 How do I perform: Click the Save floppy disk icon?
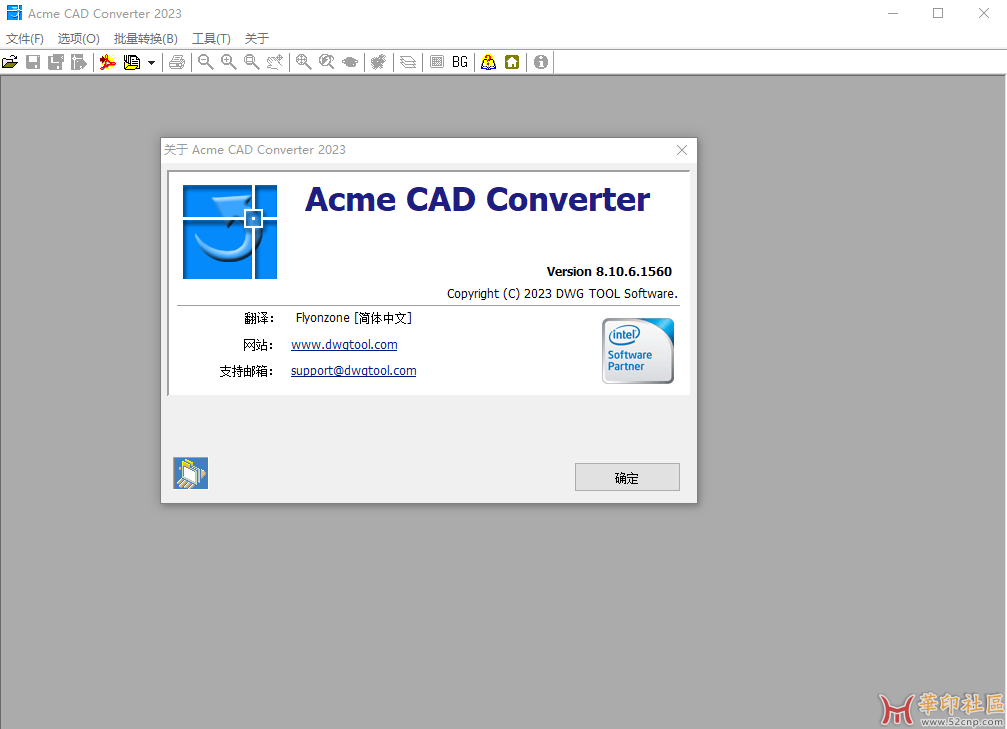click(33, 62)
